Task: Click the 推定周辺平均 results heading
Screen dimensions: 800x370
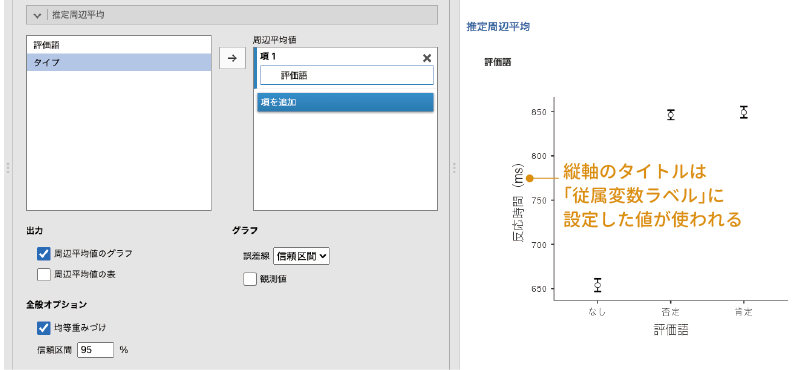Action: [x=498, y=27]
